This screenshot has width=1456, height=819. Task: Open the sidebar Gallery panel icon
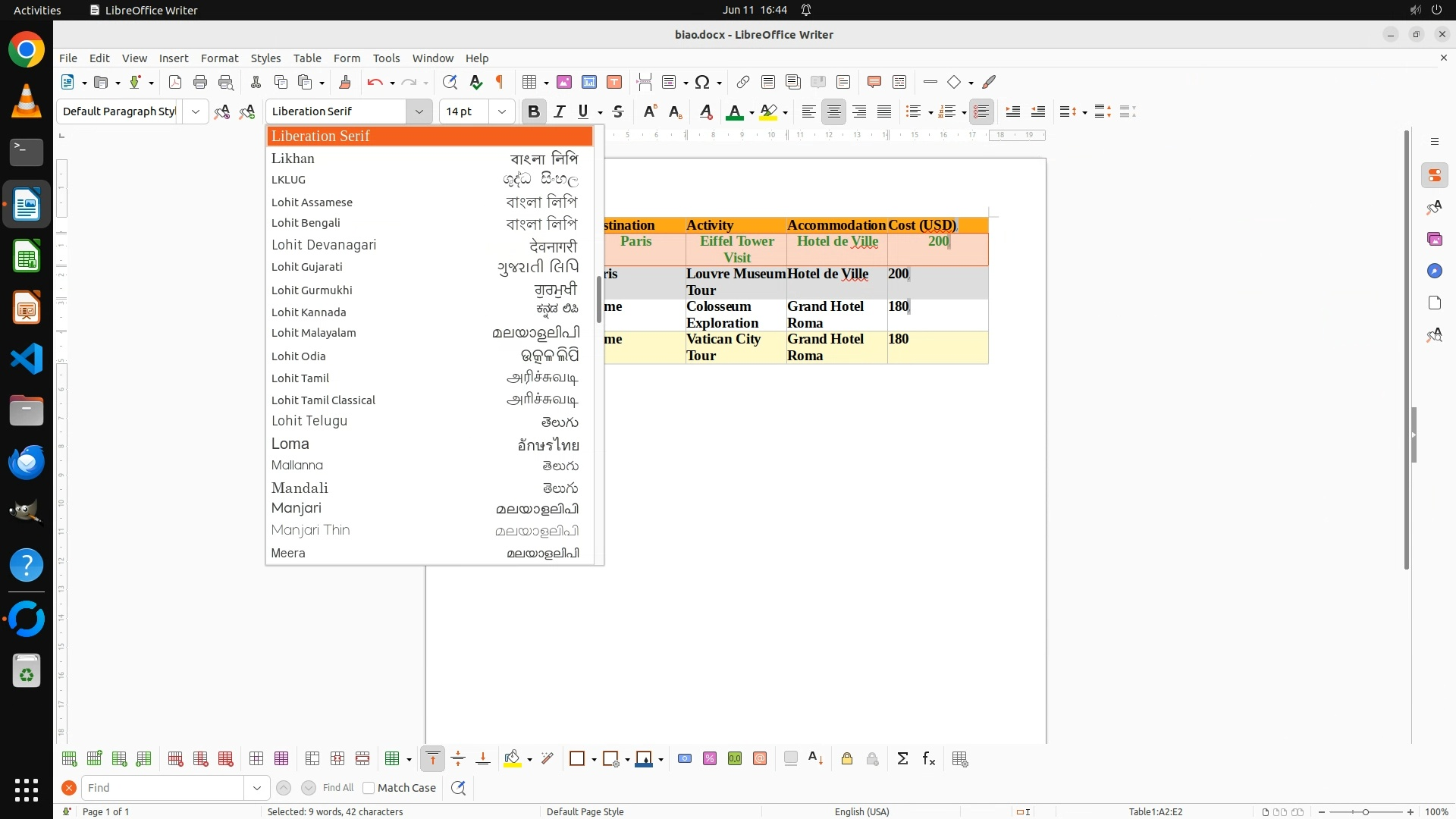tap(1434, 239)
